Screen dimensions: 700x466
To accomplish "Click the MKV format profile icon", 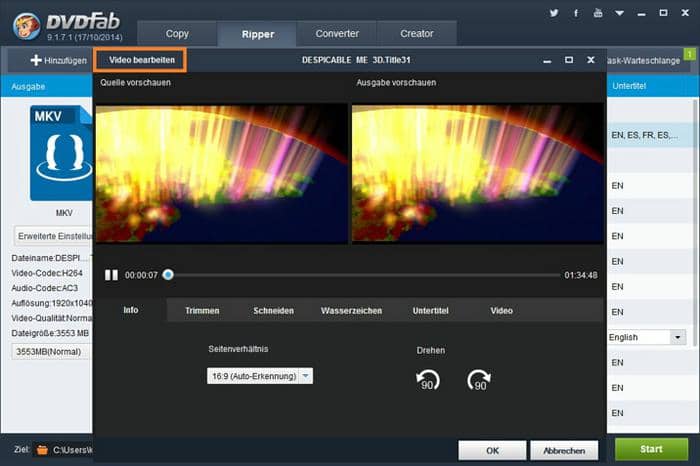I will click(x=61, y=153).
